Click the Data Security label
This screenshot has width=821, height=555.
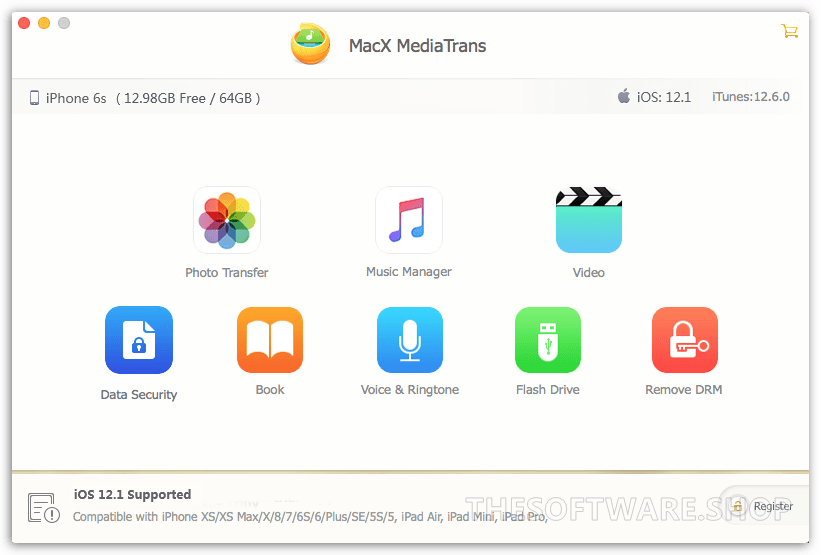(x=139, y=395)
